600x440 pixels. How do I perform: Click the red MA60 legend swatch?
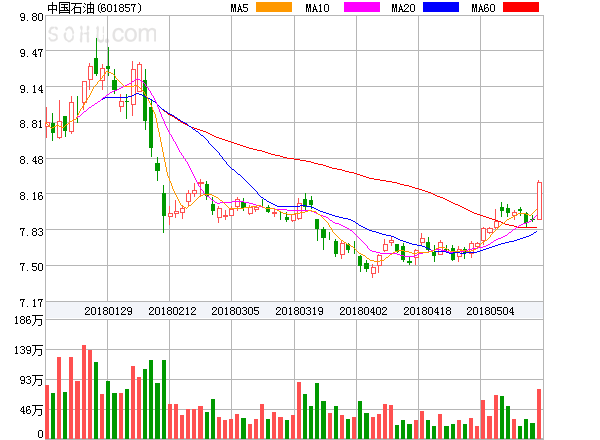tap(521, 7)
